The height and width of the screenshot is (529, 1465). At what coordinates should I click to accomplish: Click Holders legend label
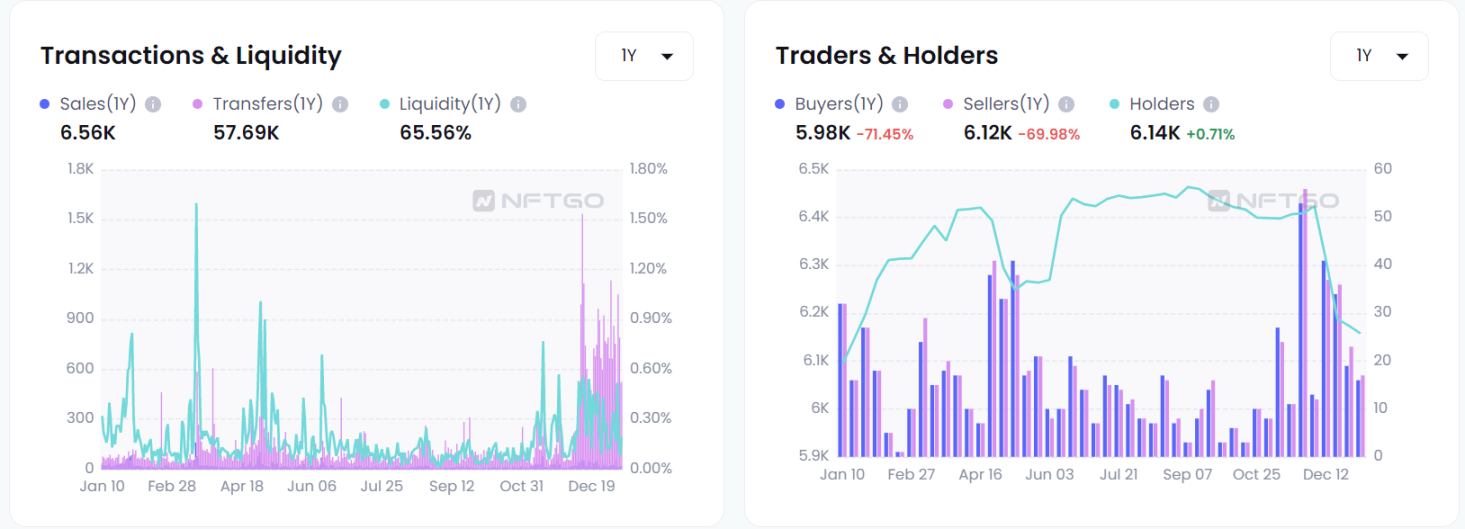(x=1162, y=104)
